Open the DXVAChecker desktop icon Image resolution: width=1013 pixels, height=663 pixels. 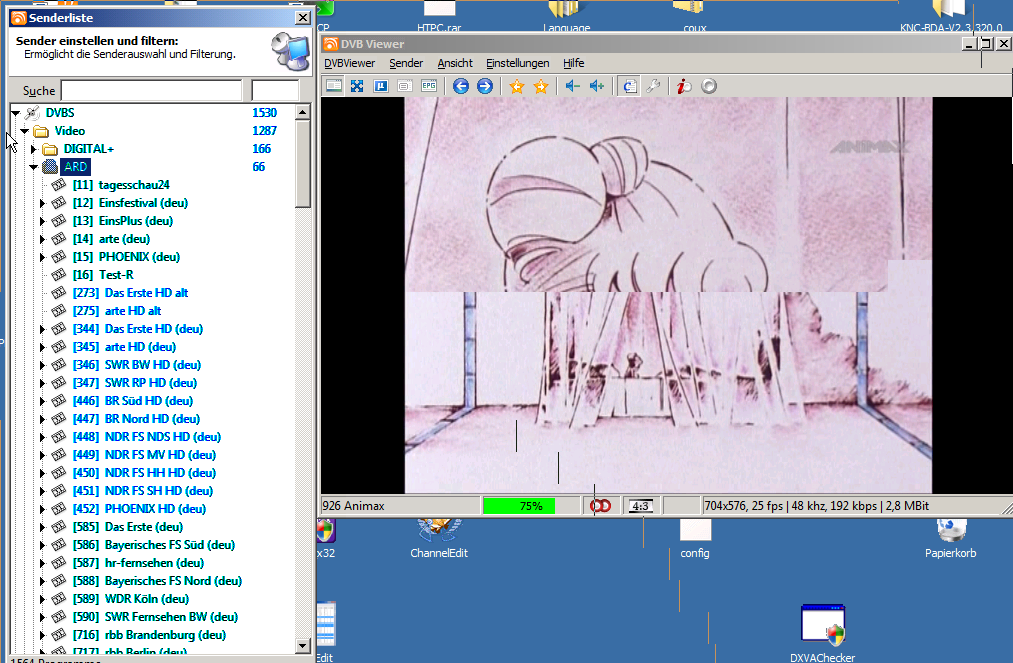822,635
